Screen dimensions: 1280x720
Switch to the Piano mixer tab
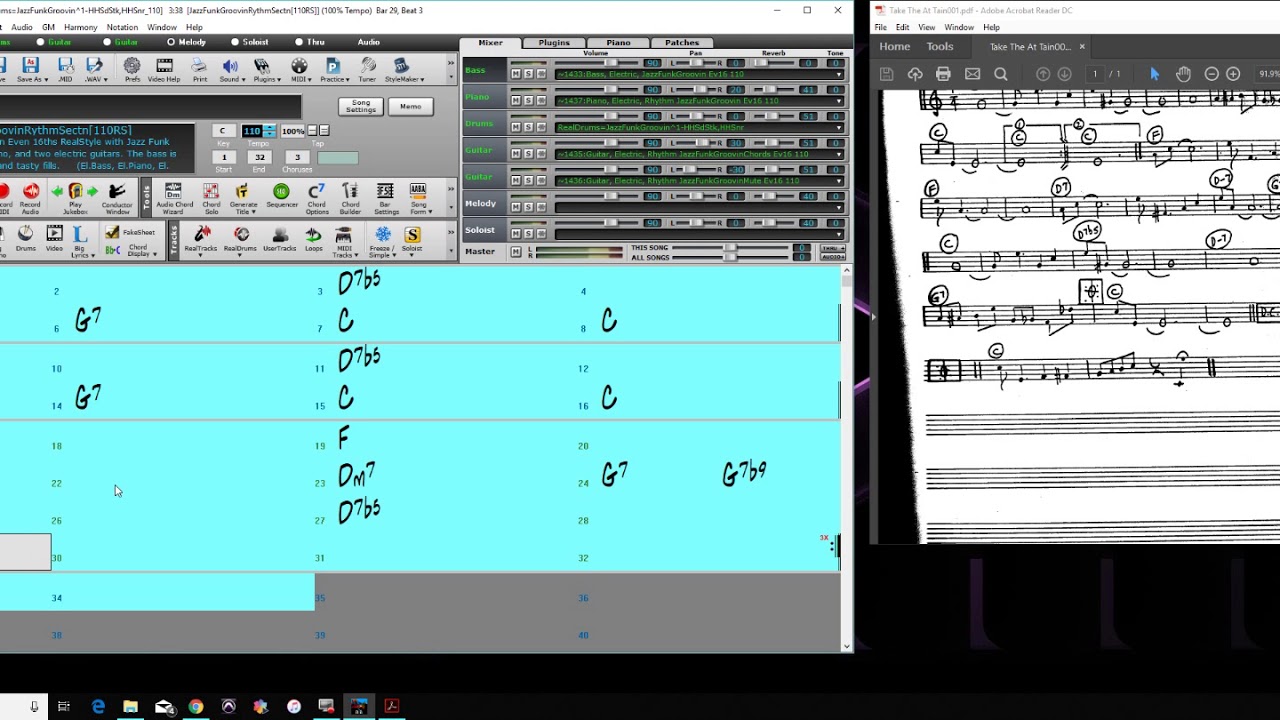coord(618,43)
